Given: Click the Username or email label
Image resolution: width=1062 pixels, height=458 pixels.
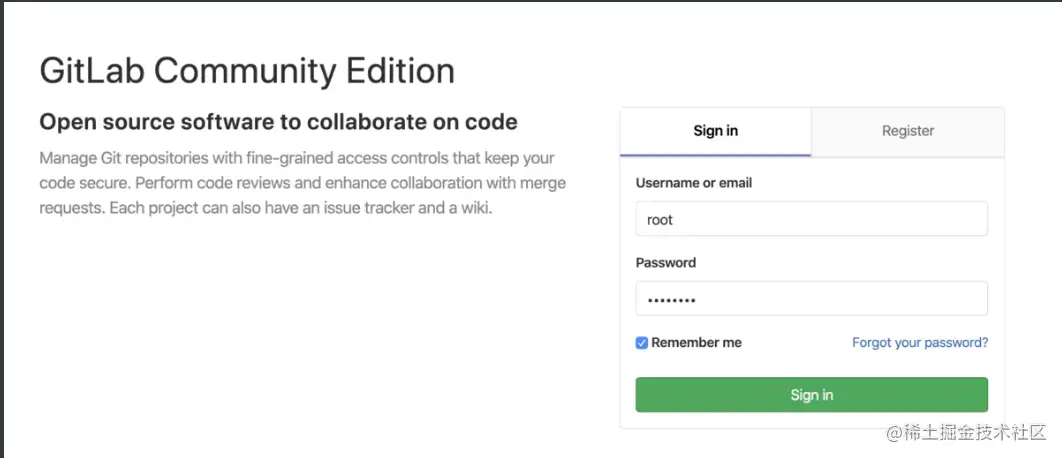Looking at the screenshot, I should pos(693,183).
